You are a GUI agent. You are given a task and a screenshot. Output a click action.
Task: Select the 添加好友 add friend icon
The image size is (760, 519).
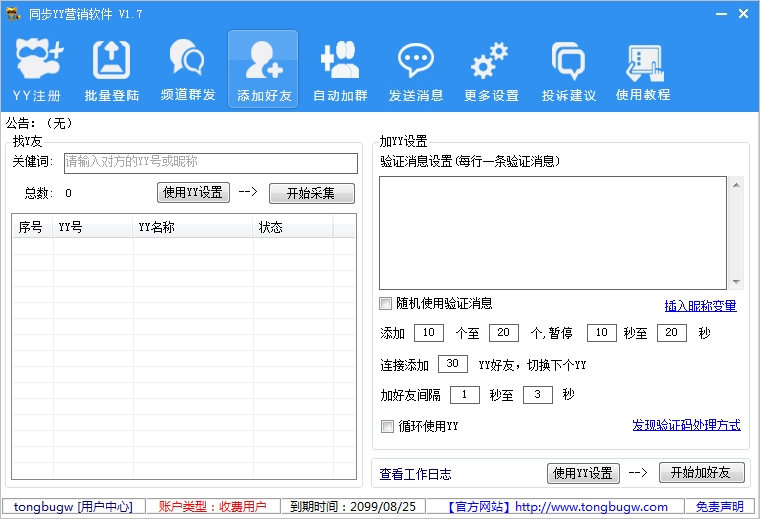point(263,69)
